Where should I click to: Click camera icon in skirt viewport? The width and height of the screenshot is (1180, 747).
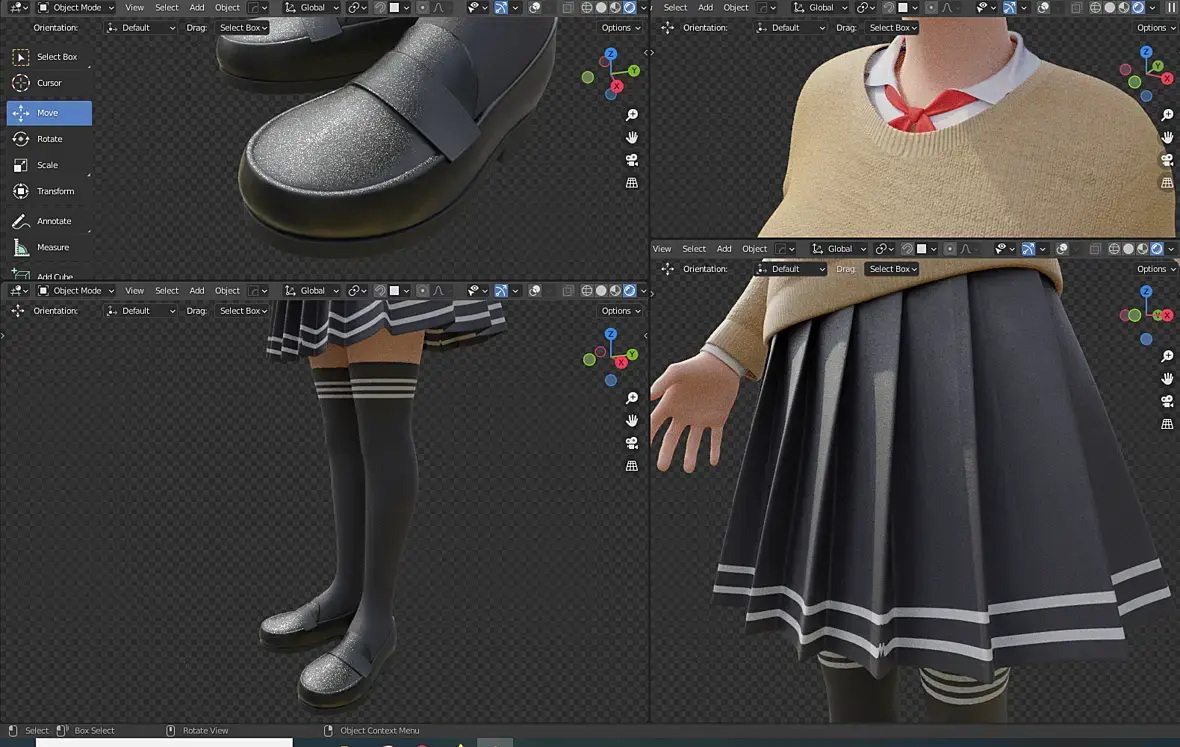tap(1167, 402)
